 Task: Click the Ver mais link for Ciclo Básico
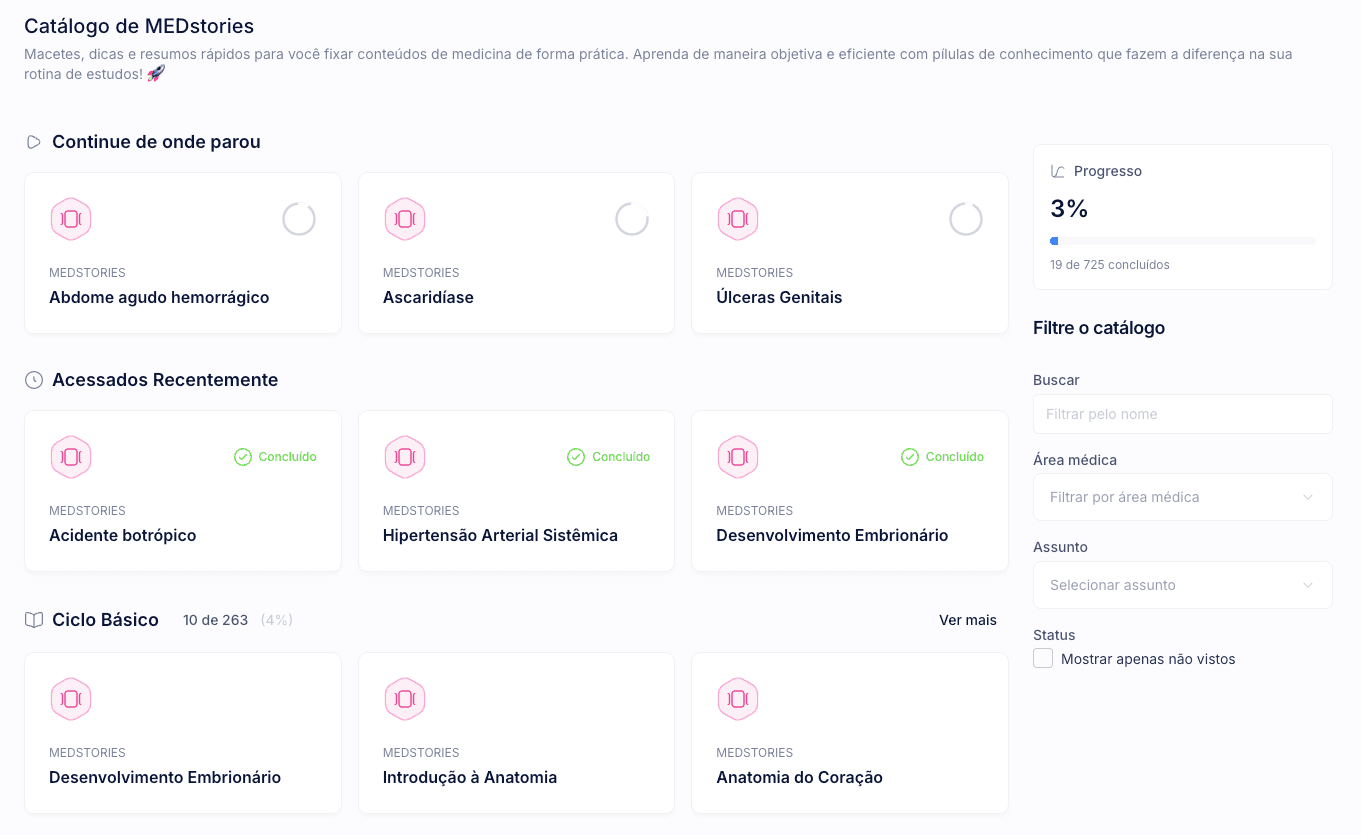tap(968, 620)
